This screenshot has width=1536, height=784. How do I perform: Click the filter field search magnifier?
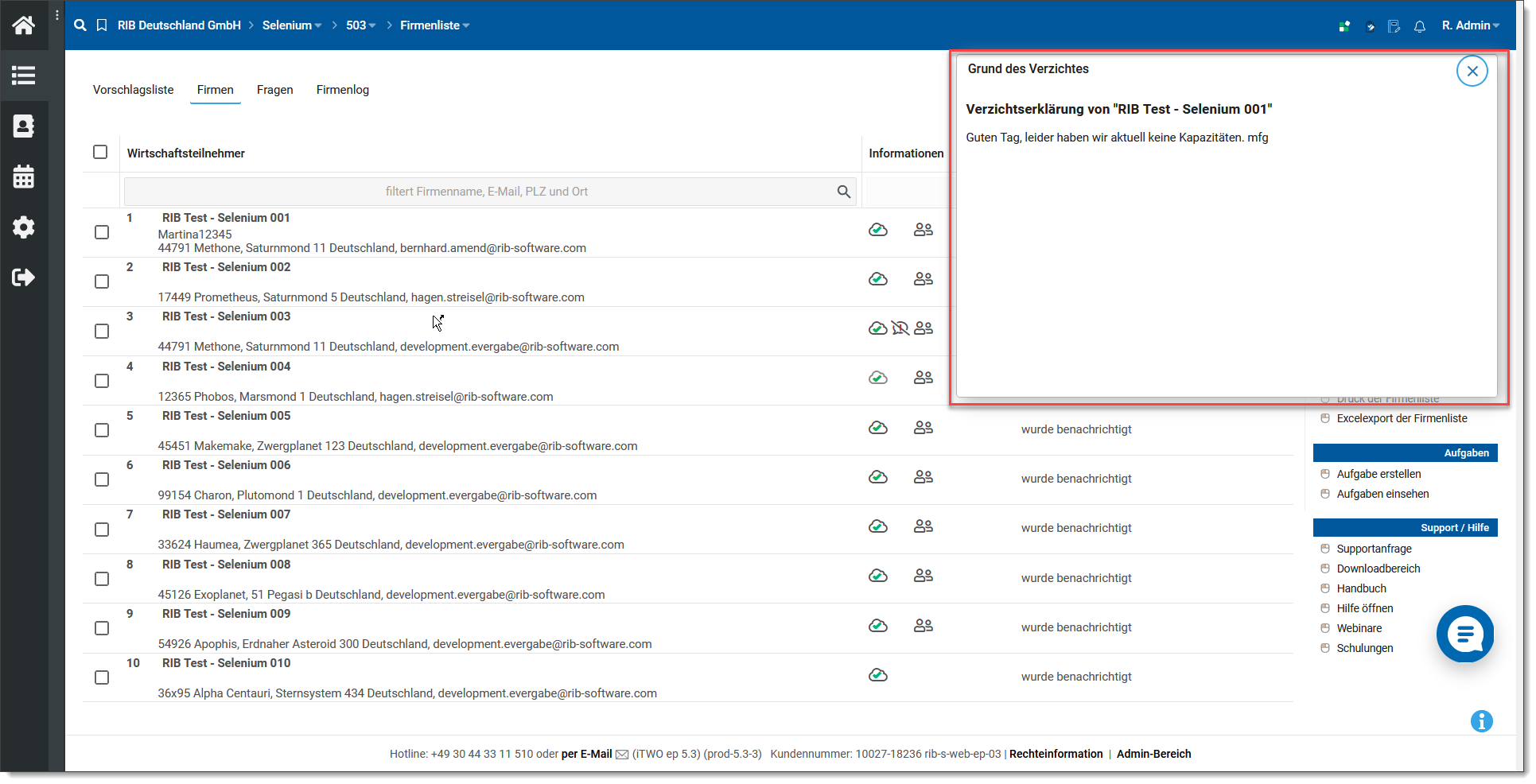coord(844,192)
